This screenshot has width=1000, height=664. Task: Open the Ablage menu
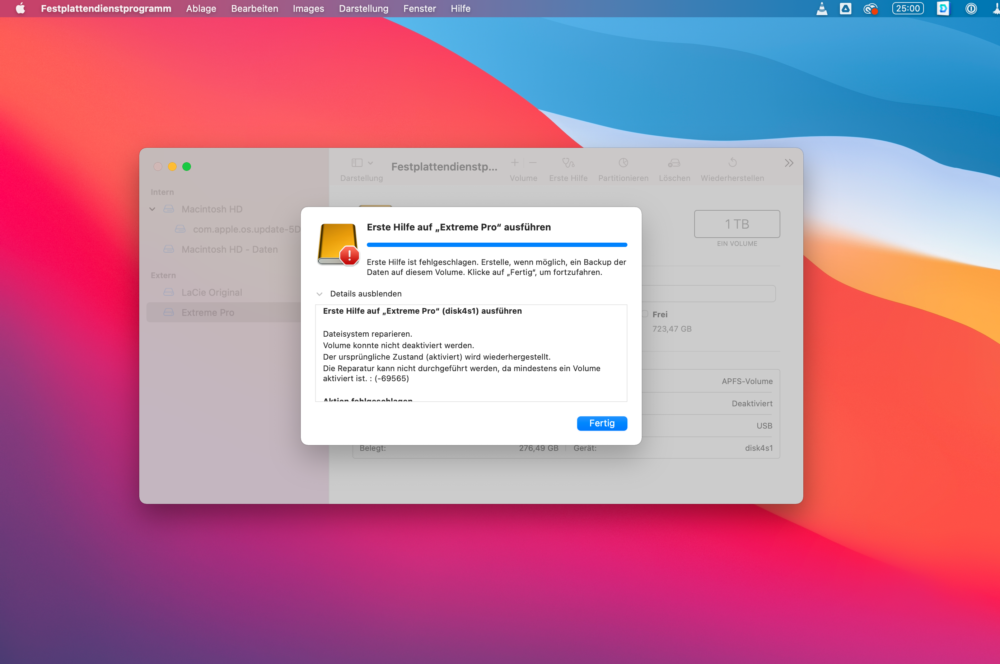201,8
